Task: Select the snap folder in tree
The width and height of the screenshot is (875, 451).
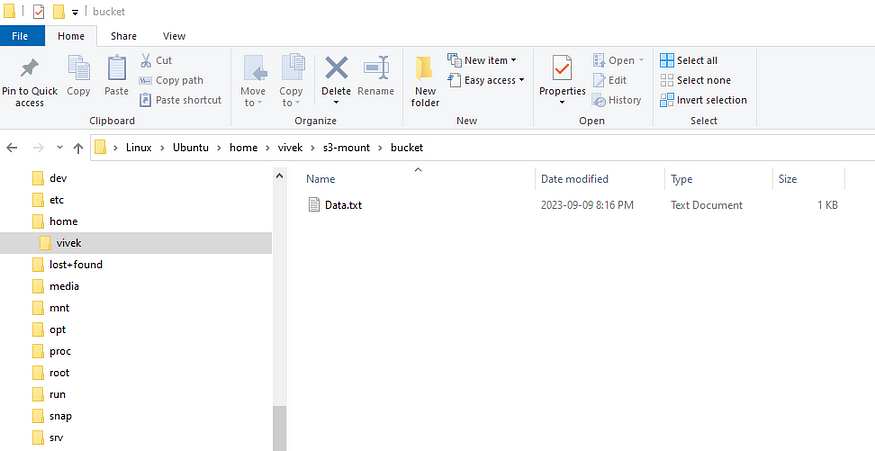Action: [60, 416]
